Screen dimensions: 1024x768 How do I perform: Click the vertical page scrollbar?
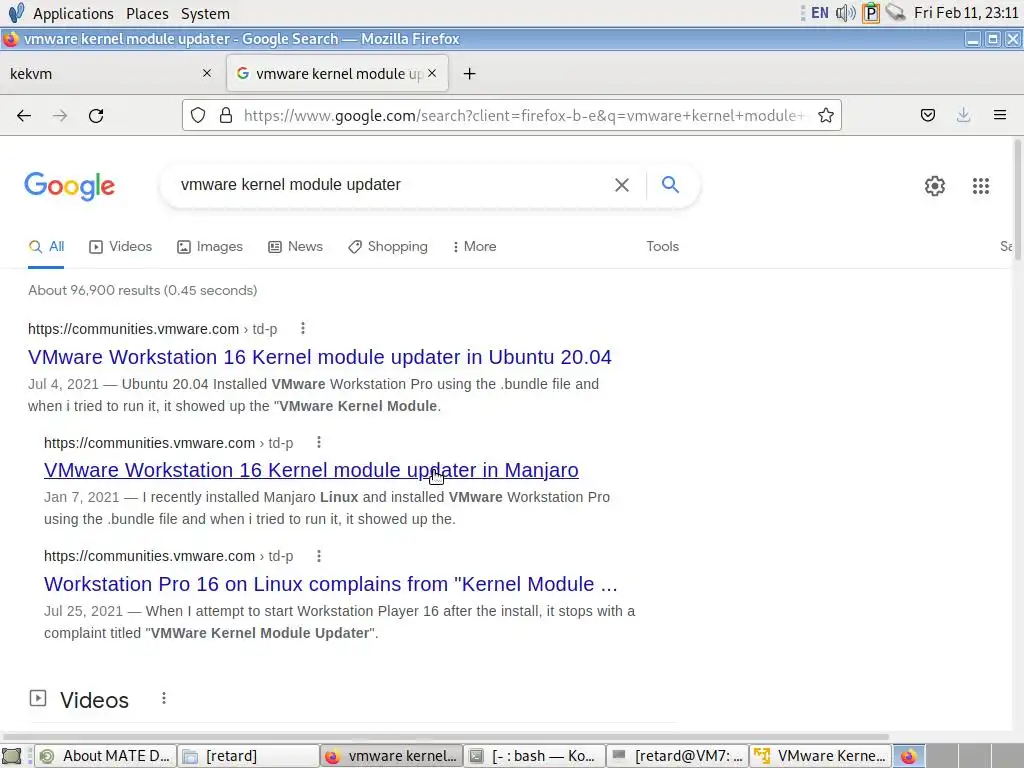coord(1017,202)
